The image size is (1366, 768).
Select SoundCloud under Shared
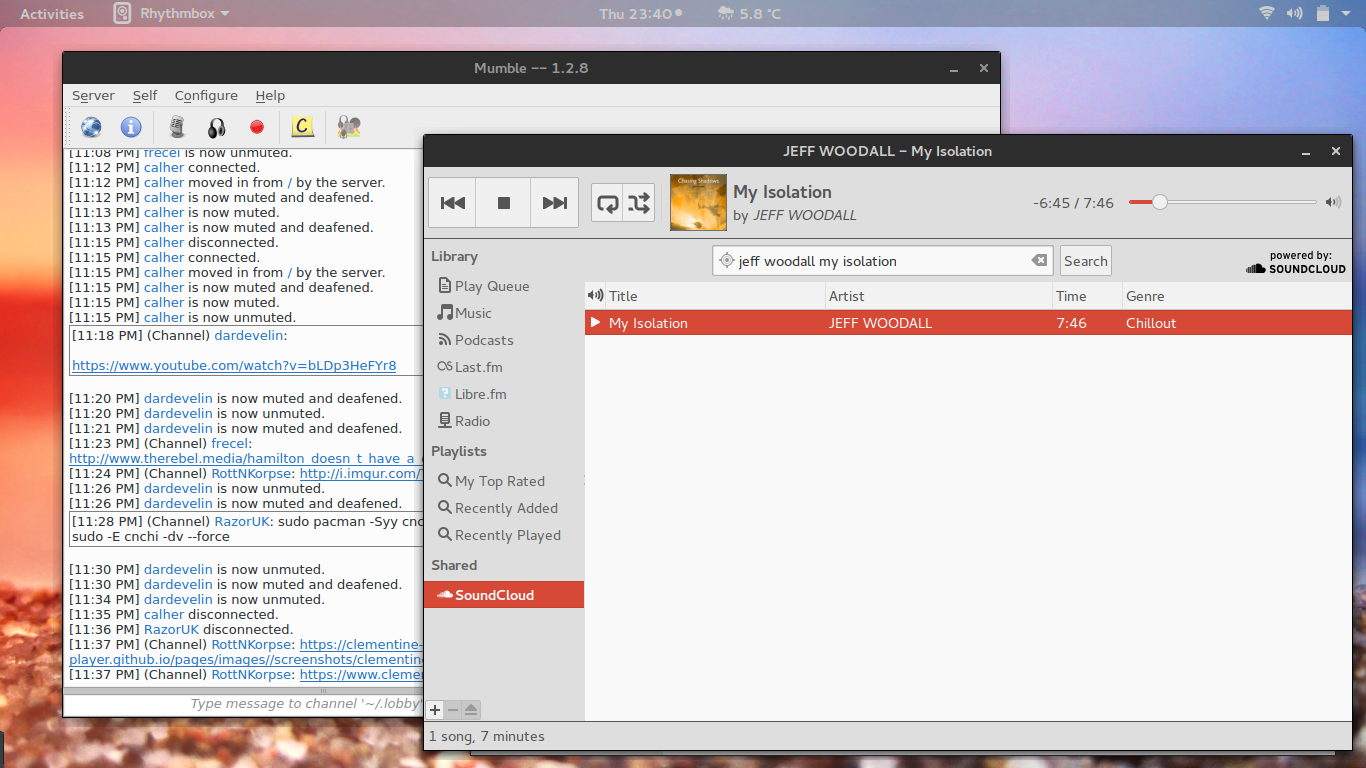tap(504, 595)
